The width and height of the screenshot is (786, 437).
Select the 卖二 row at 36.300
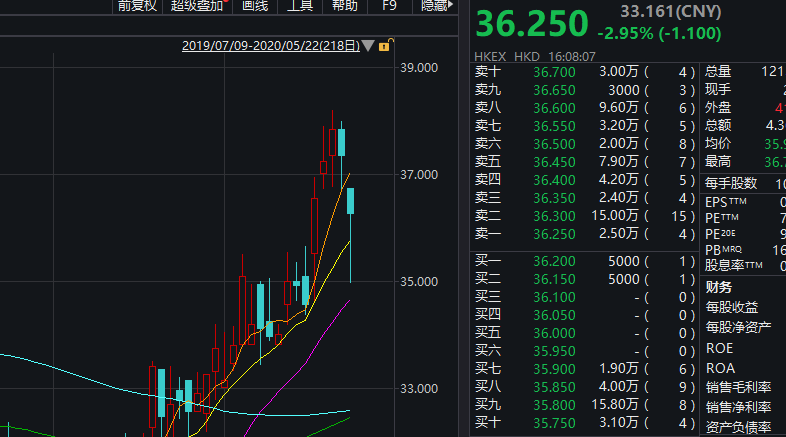click(x=584, y=216)
